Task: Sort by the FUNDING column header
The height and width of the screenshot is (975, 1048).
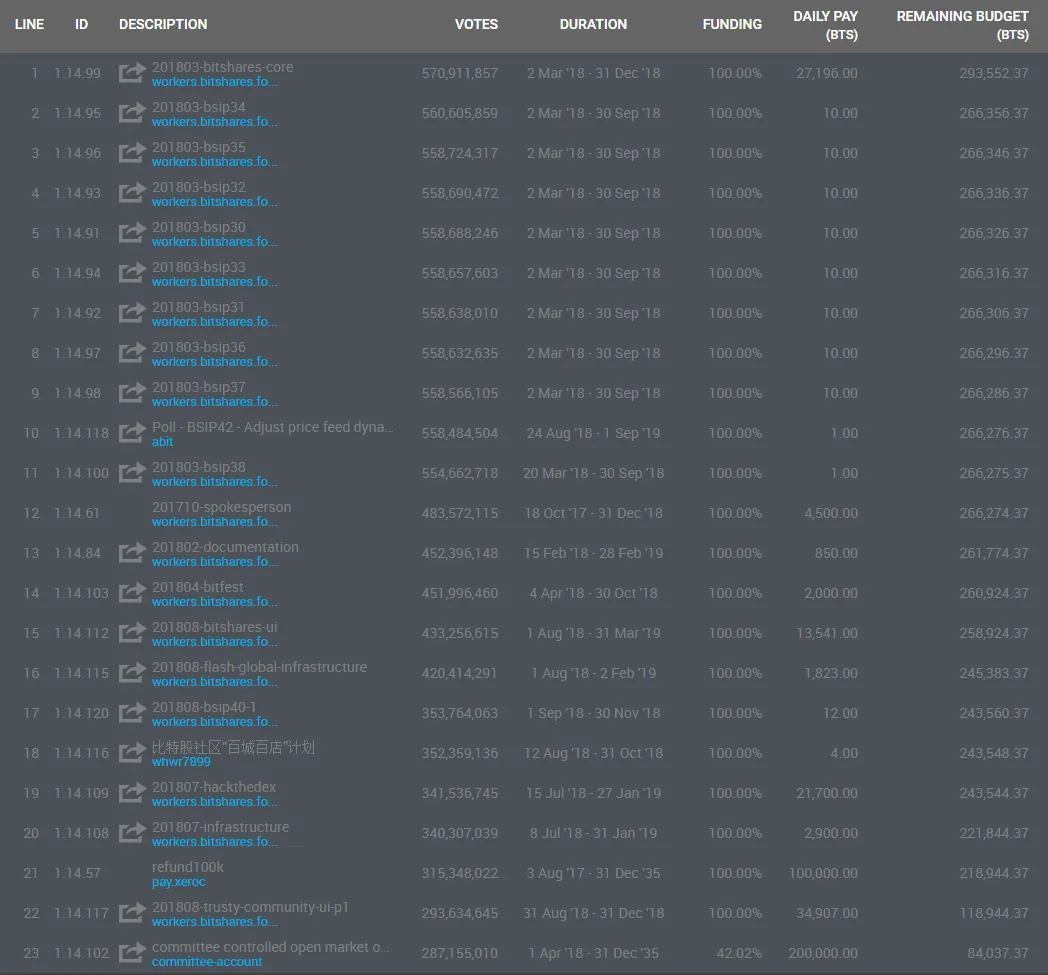Action: pyautogui.click(x=732, y=24)
